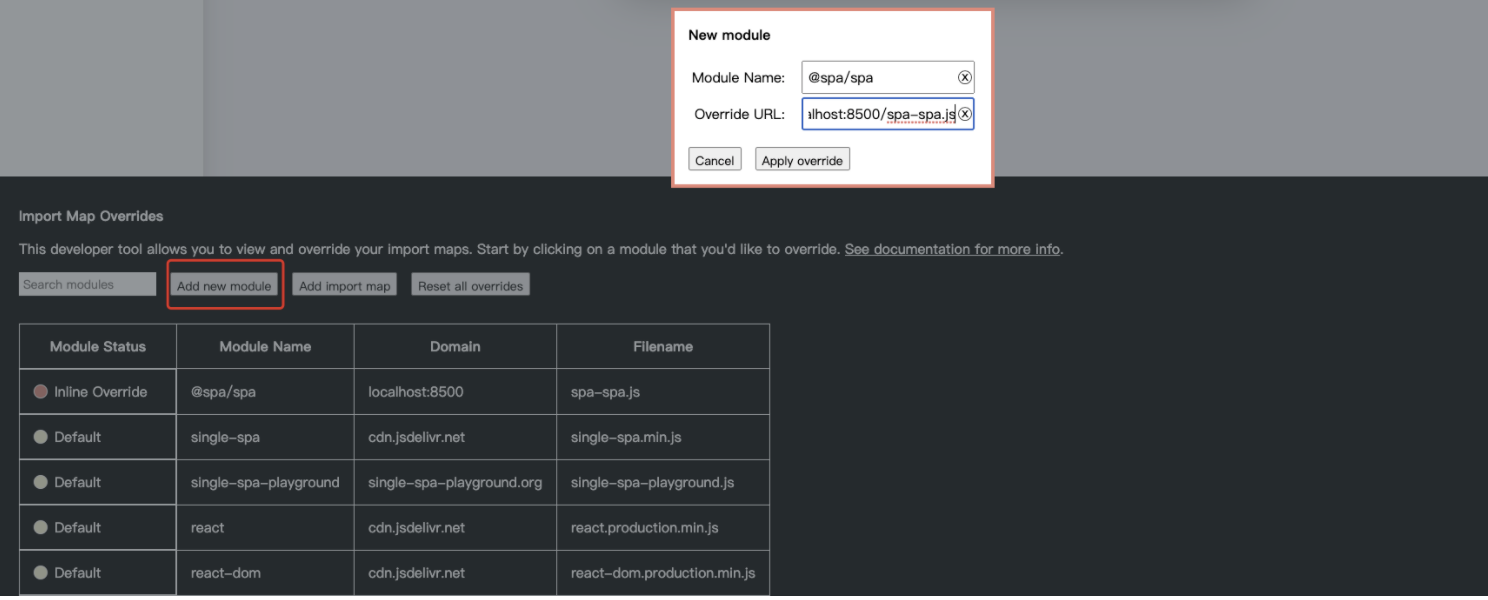The width and height of the screenshot is (1488, 600).
Task: Focus the Search modules field
Action: 87,285
